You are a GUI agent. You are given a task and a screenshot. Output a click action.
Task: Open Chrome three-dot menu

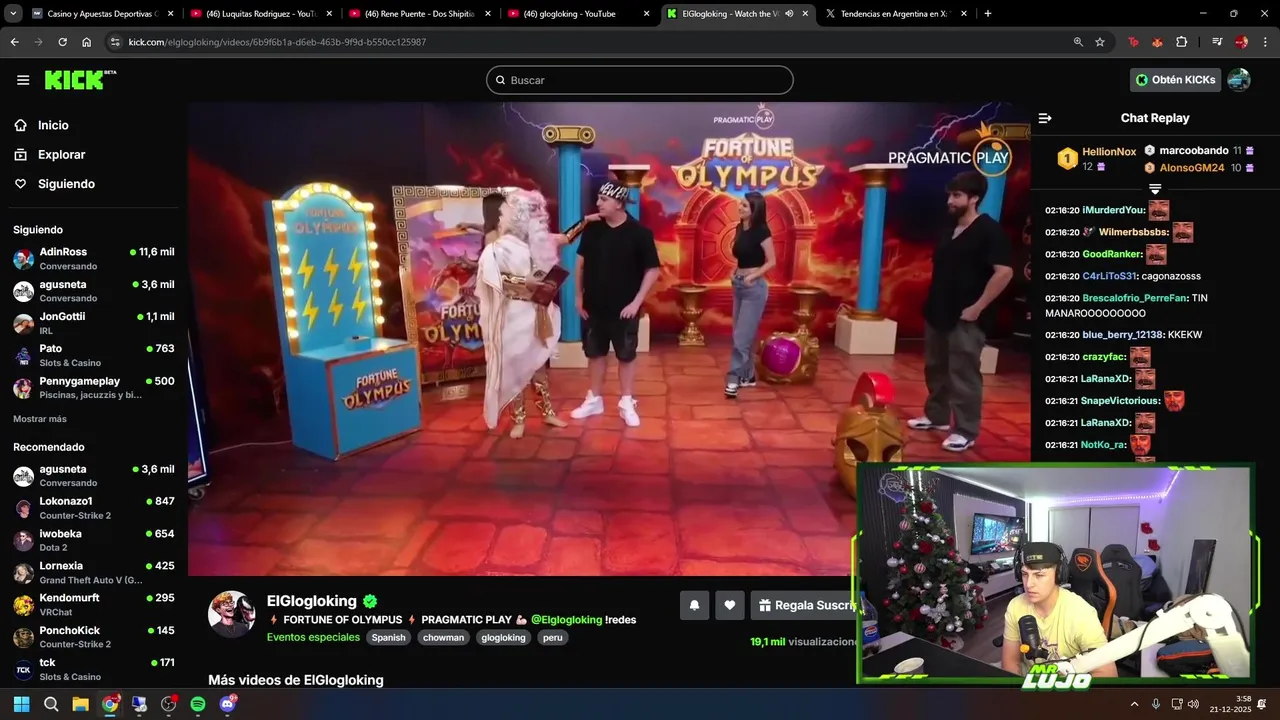pyautogui.click(x=1264, y=42)
